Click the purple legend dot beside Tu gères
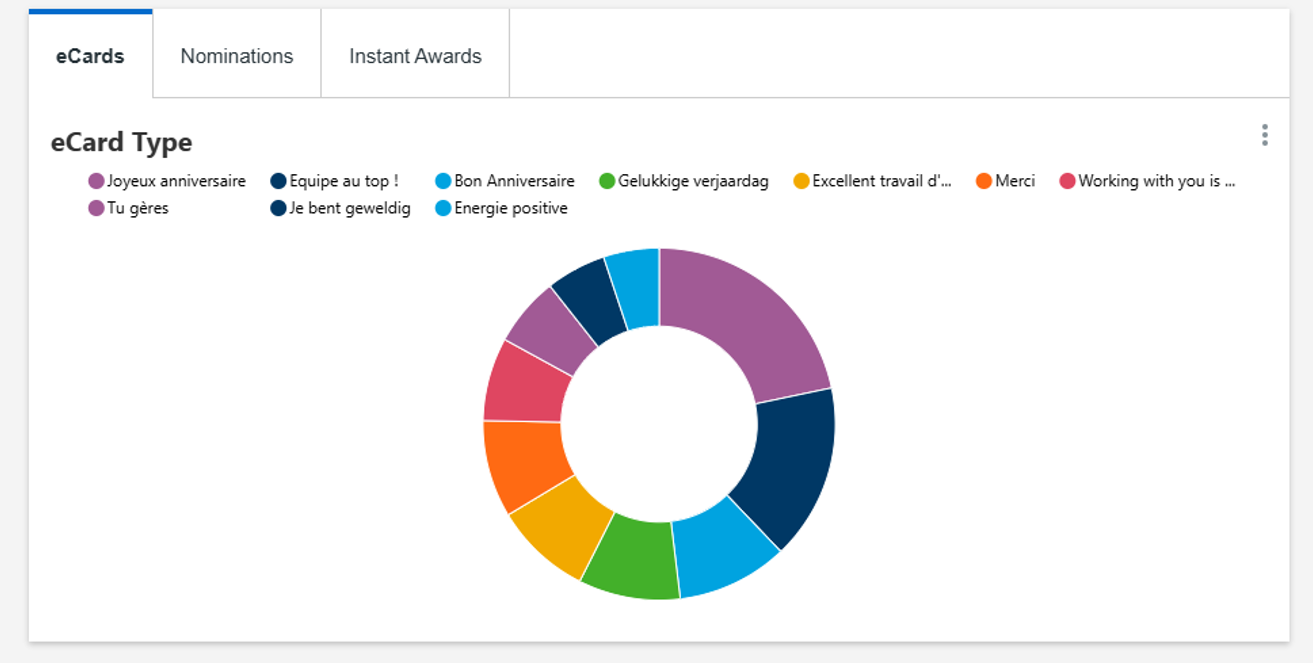1313x663 pixels. click(96, 208)
